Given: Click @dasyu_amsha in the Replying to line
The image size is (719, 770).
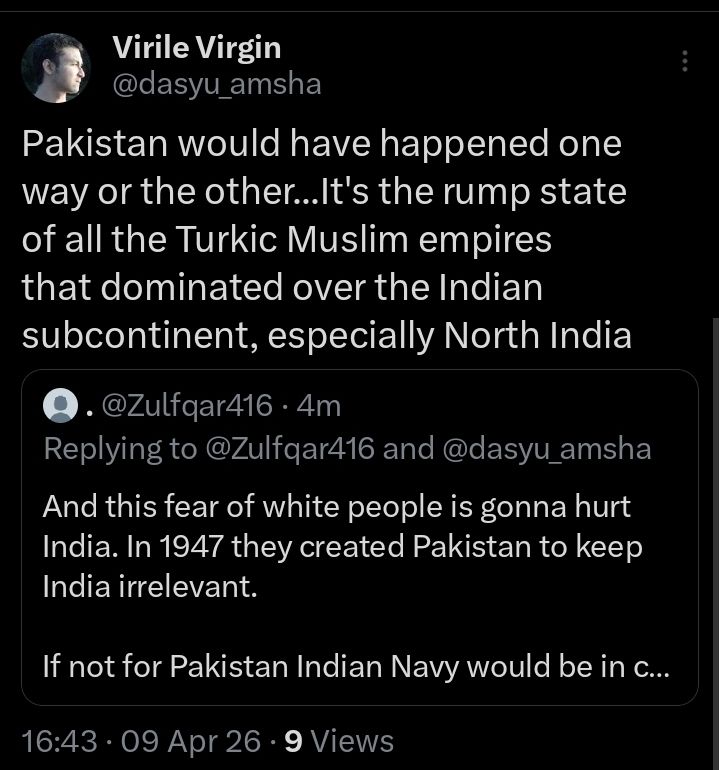Looking at the screenshot, I should coord(546,449).
